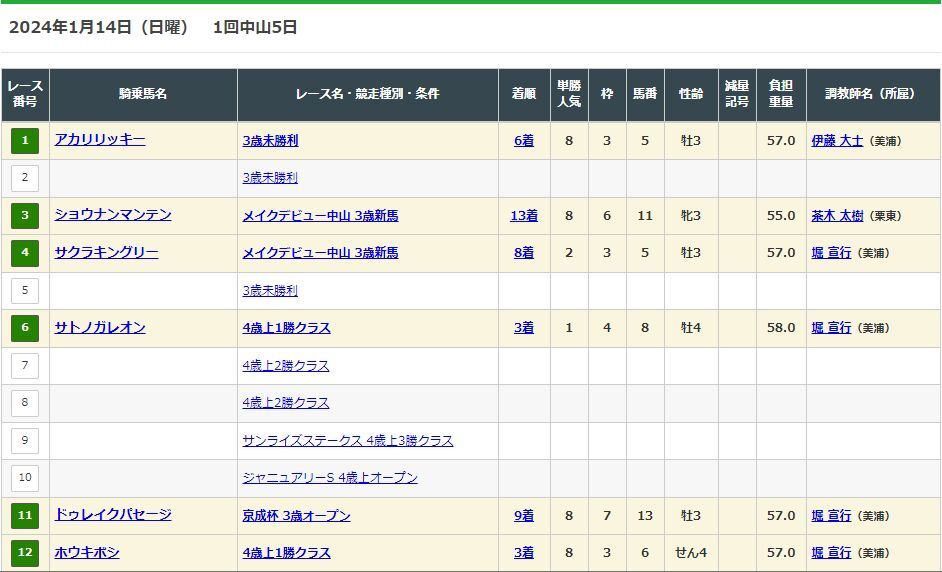Image resolution: width=942 pixels, height=572 pixels.
Task: Open race 1 link 3歳未勝利
Action: 270,141
